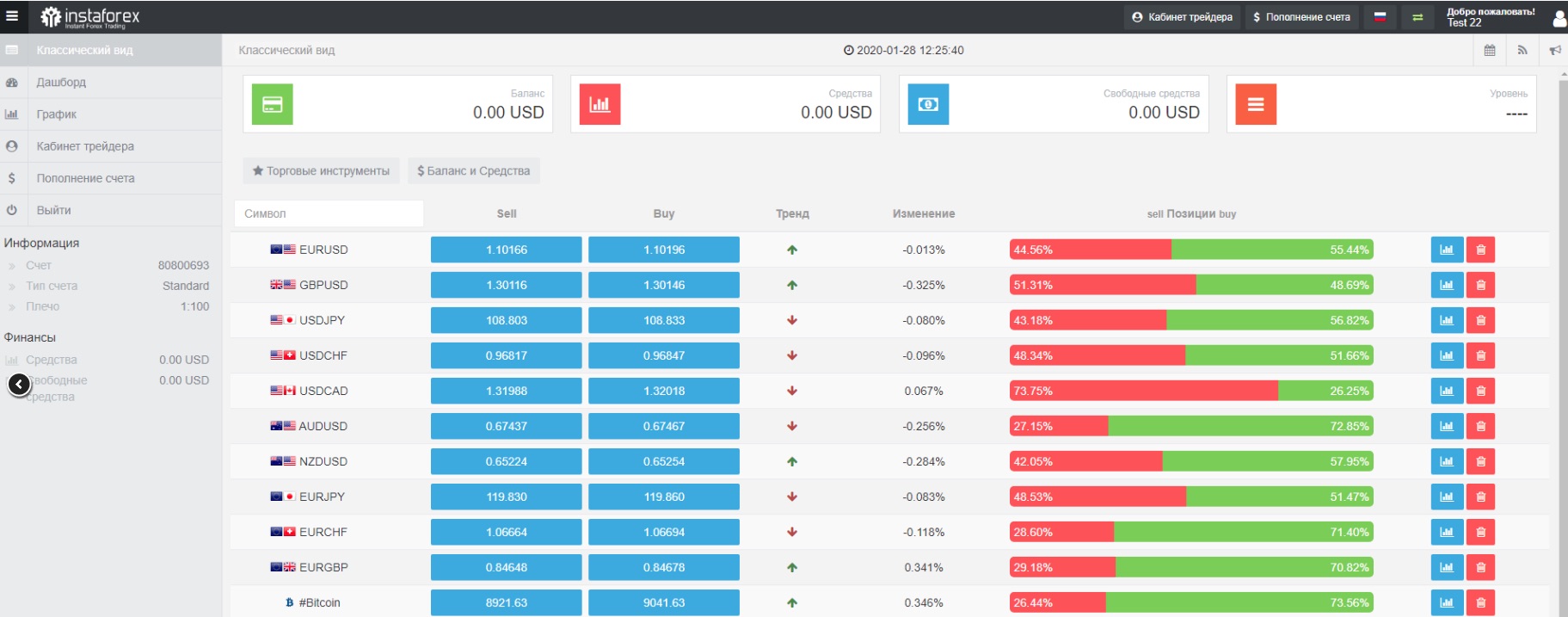Click EURUSD Buy price 1.10196

(x=664, y=250)
